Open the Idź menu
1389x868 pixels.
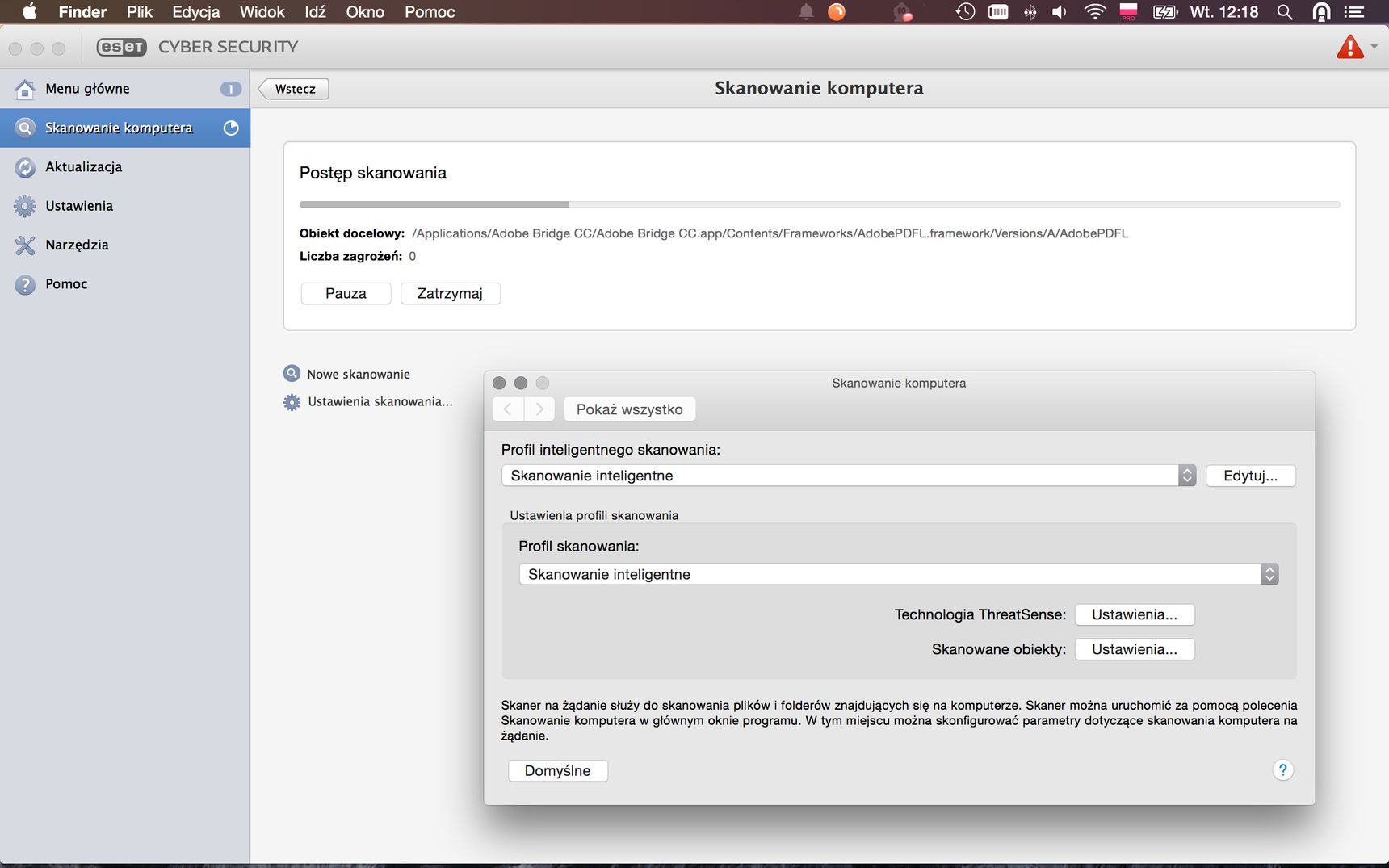(315, 11)
